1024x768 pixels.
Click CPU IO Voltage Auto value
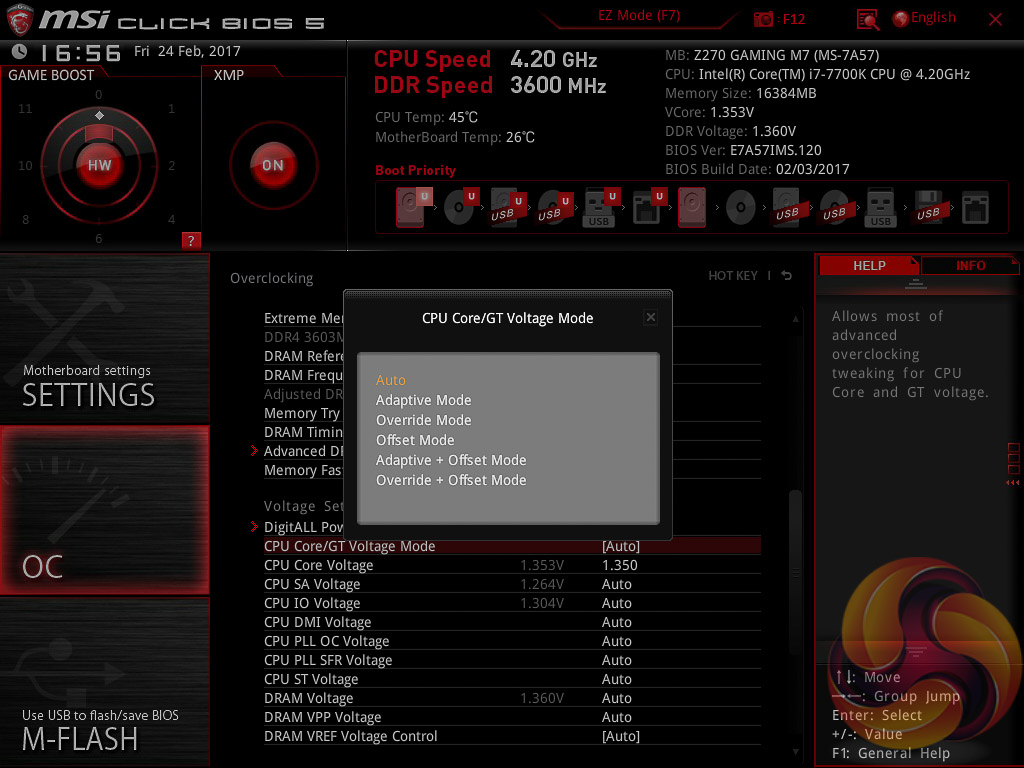pos(616,603)
